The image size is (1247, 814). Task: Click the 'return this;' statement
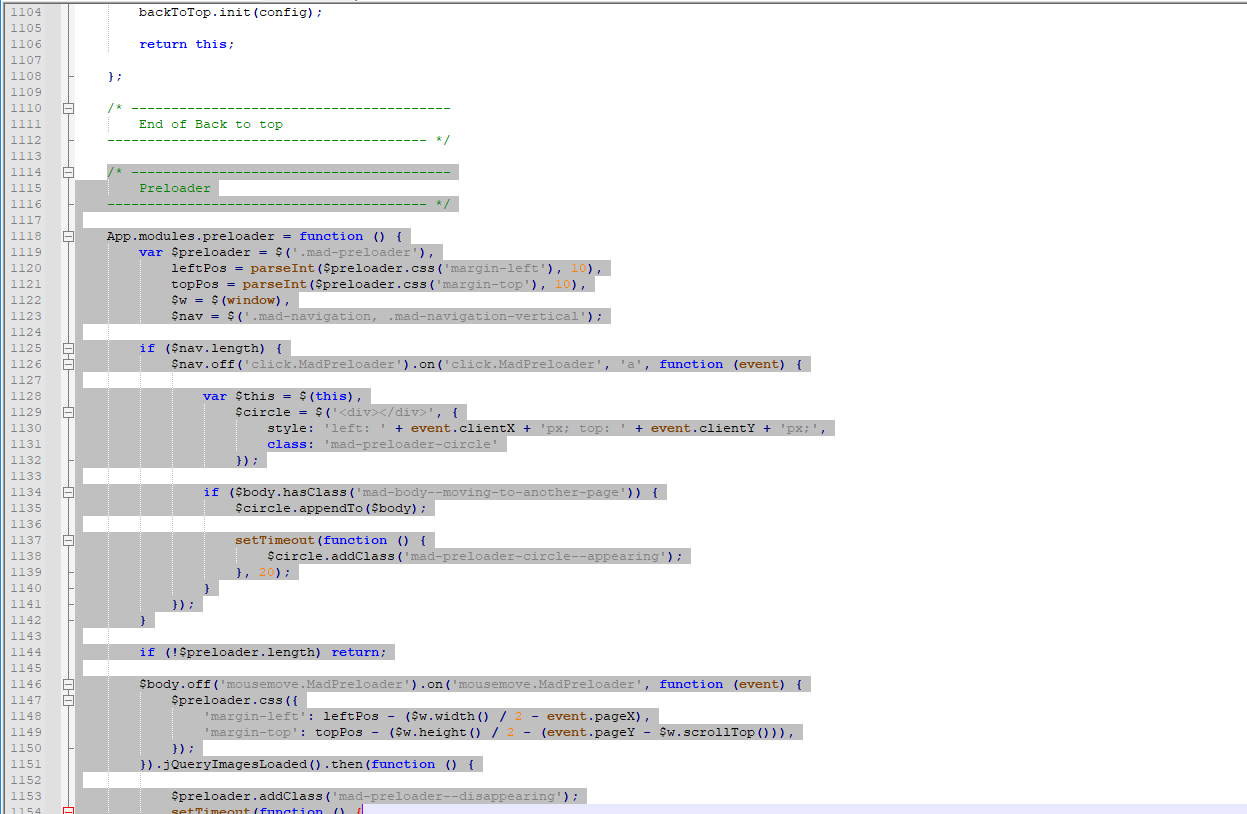pyautogui.click(x=186, y=44)
